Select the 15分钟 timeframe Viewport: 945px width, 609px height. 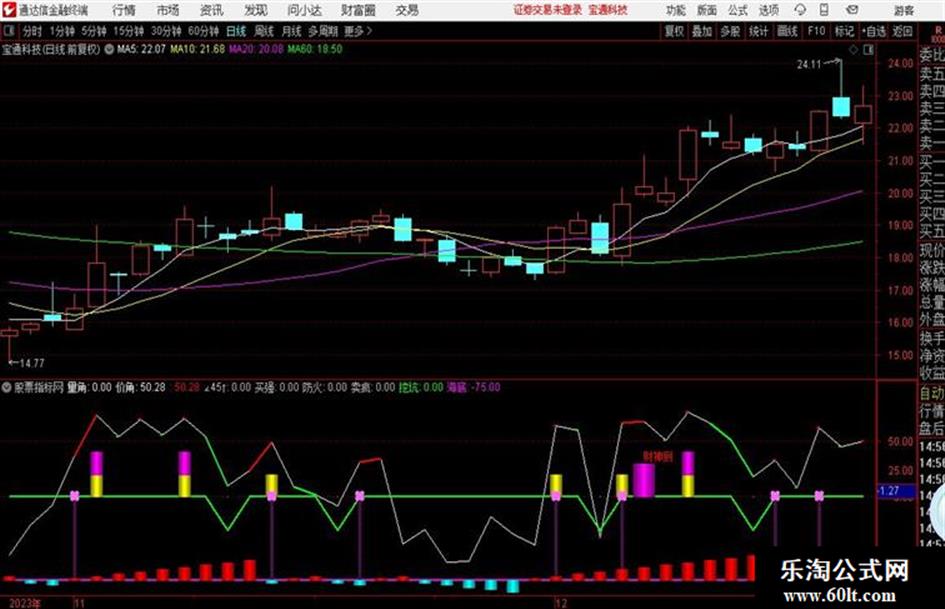coord(128,31)
